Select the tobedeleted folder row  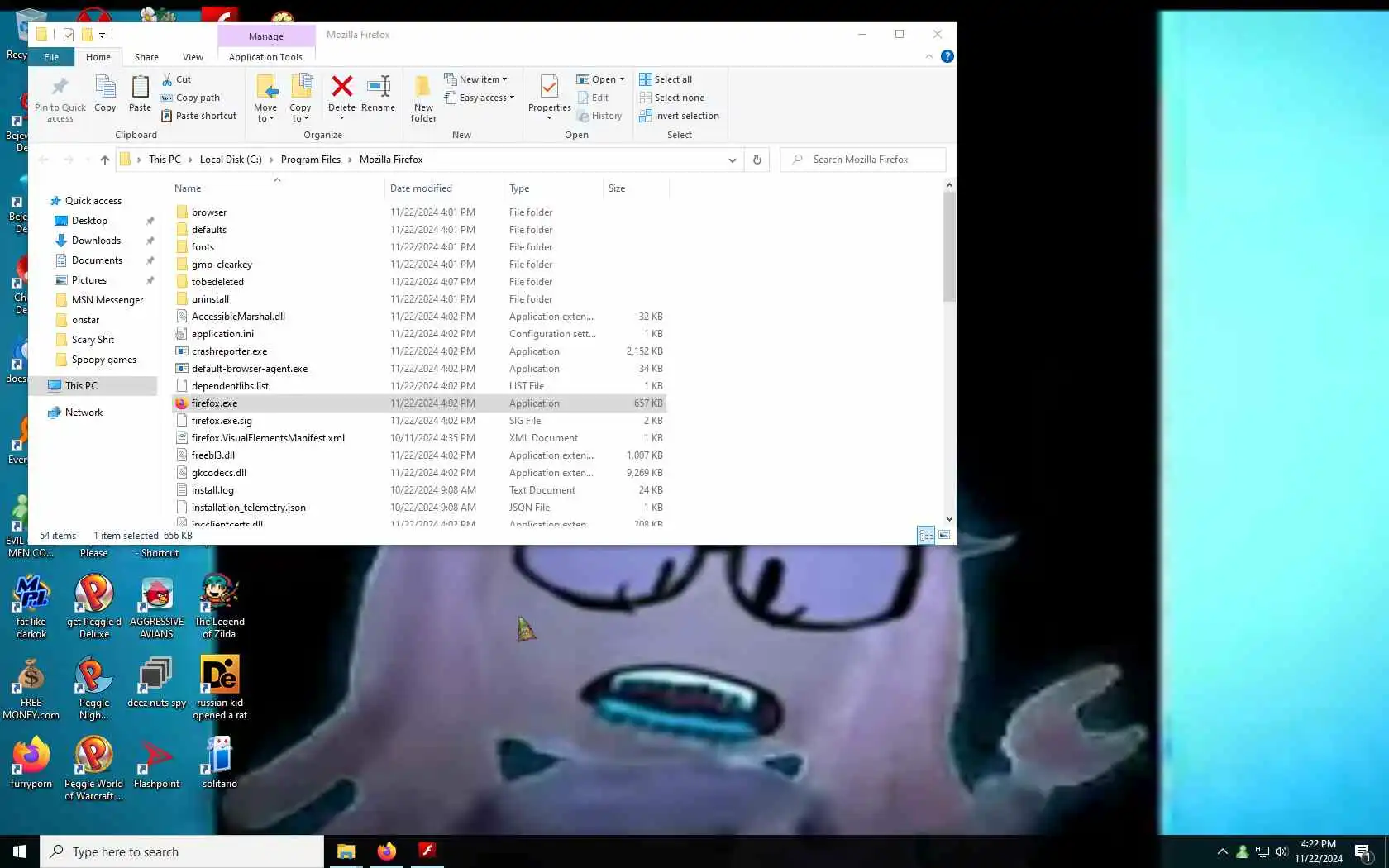(x=418, y=282)
